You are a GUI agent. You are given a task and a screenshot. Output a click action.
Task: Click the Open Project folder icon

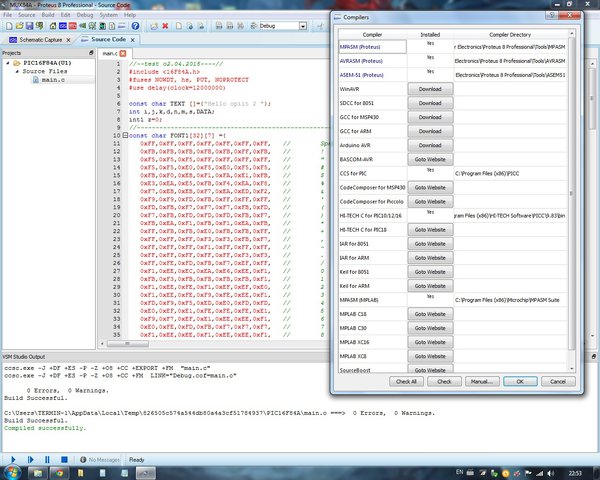(x=20, y=26)
